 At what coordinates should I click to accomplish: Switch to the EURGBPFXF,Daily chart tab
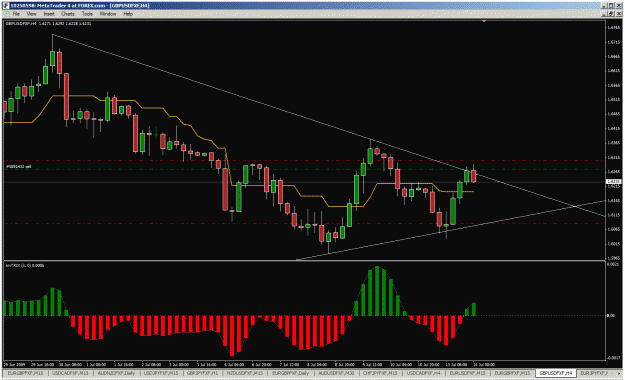[x=291, y=373]
